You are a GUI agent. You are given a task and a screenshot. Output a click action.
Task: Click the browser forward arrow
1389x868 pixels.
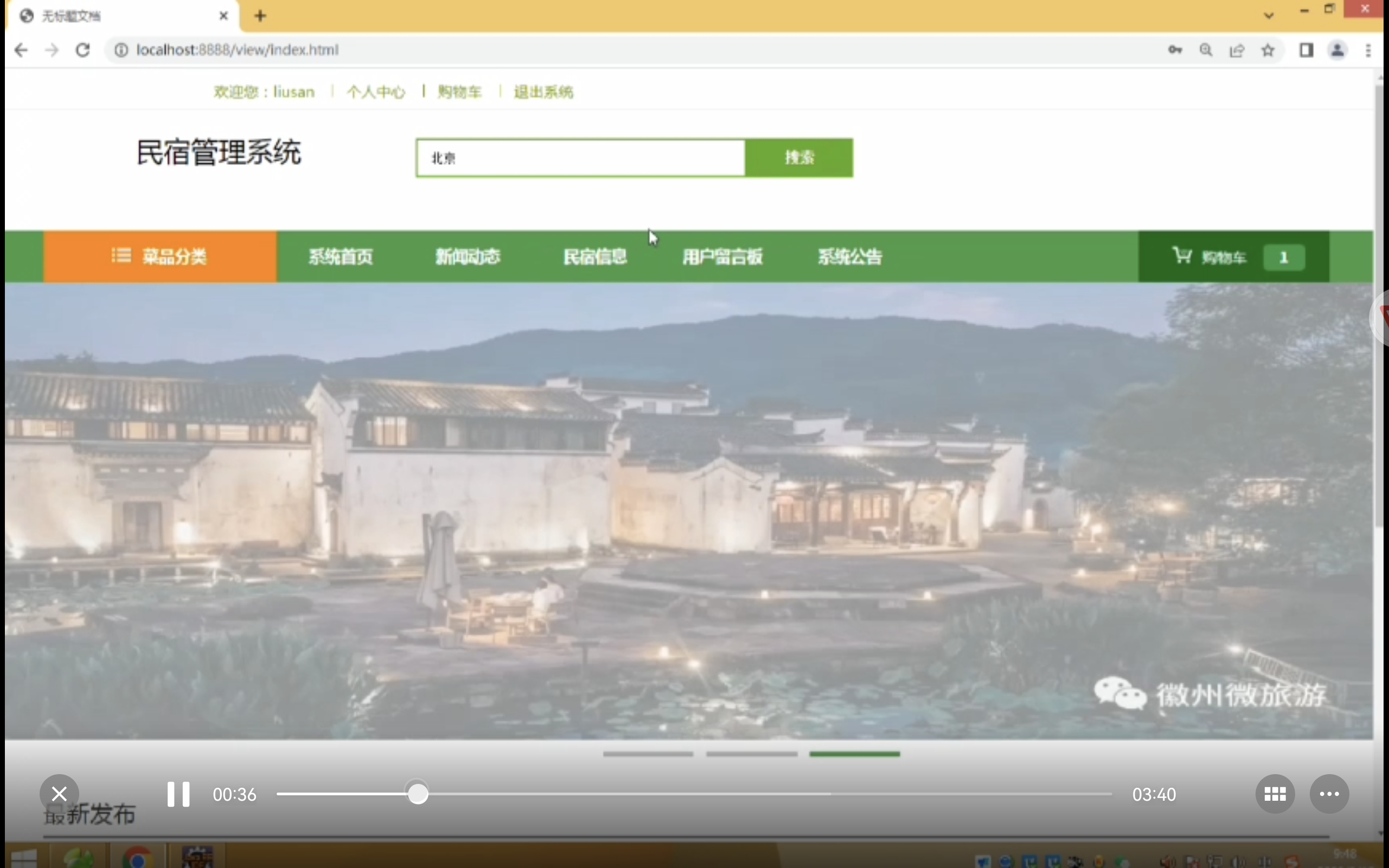pos(52,50)
